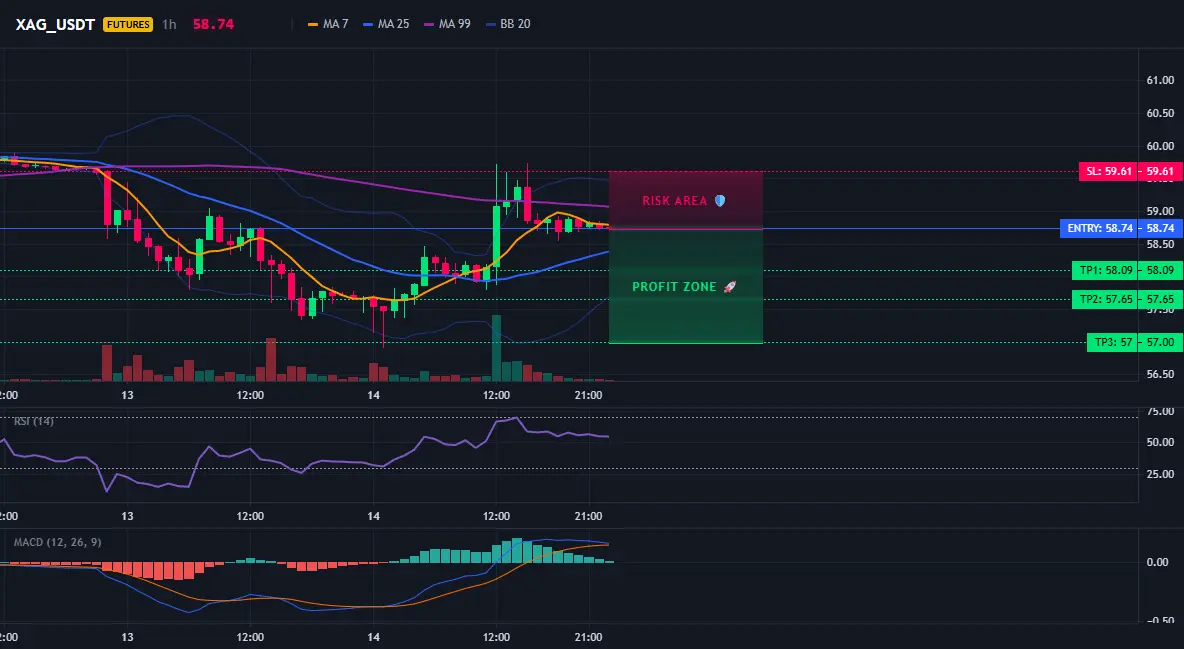
Task: Click the 21:00 time label under RSI panel
Action: [x=588, y=516]
